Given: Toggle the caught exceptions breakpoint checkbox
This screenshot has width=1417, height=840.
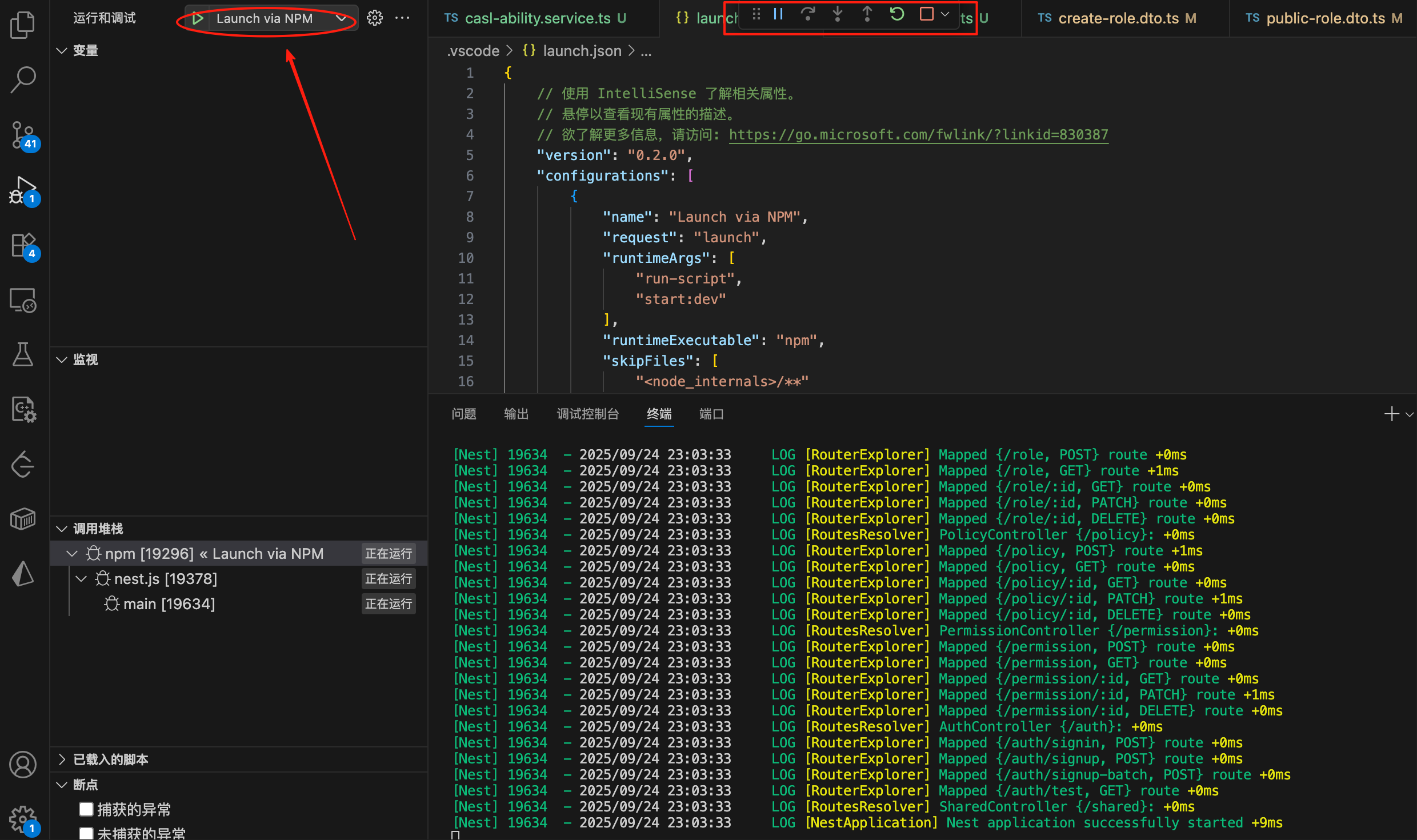Looking at the screenshot, I should point(86,809).
